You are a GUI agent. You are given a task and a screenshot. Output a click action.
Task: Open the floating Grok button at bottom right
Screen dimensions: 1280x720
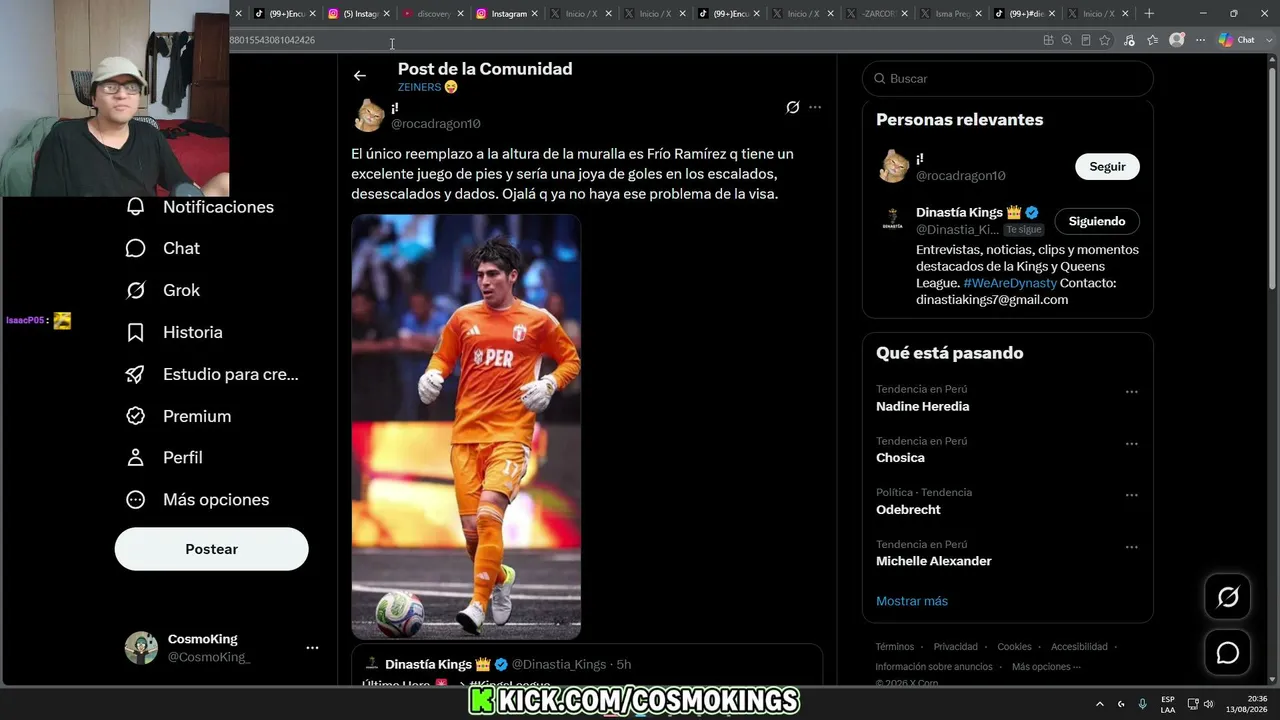tap(1228, 597)
